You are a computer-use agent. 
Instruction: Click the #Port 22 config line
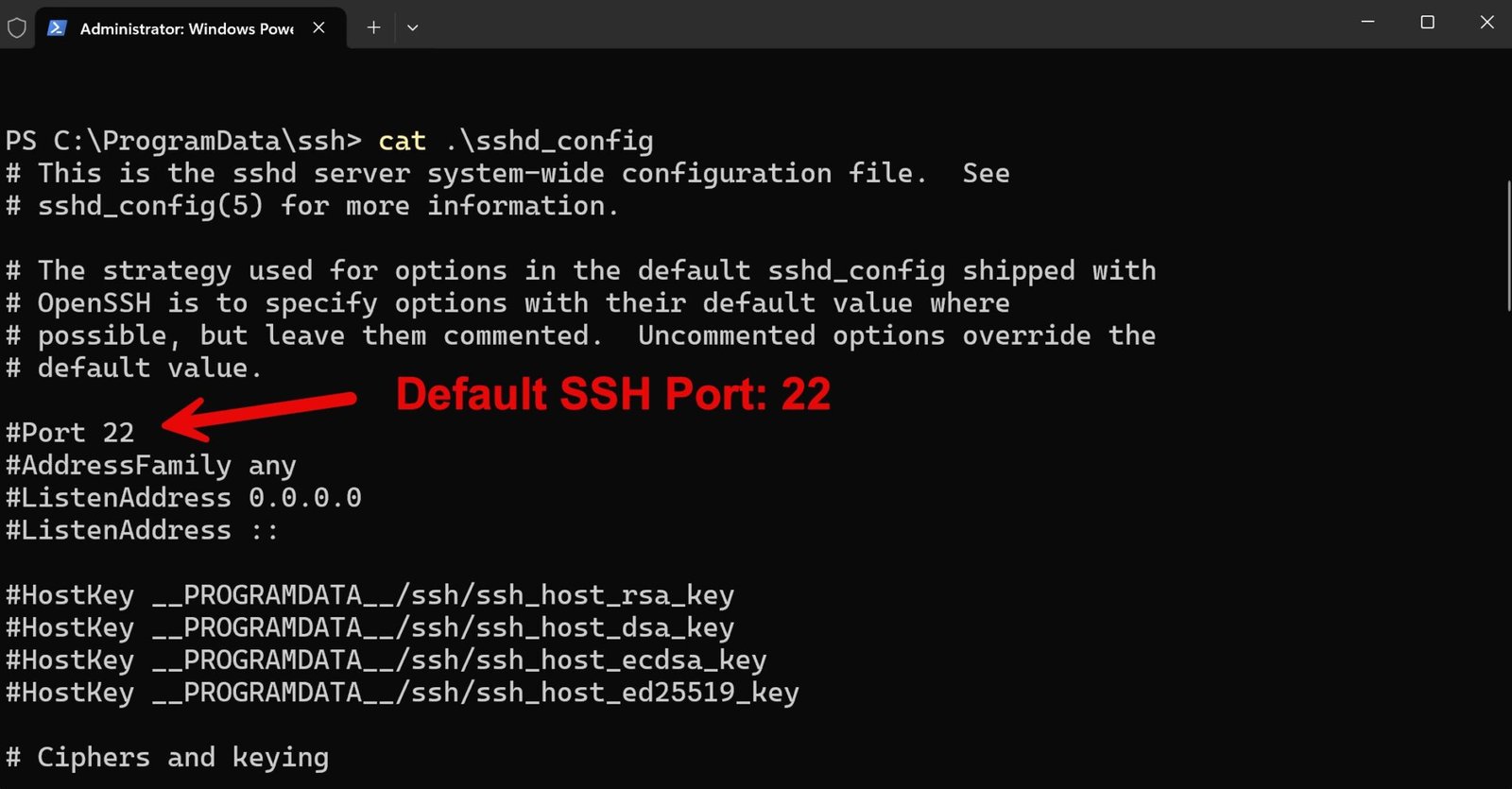tap(71, 432)
